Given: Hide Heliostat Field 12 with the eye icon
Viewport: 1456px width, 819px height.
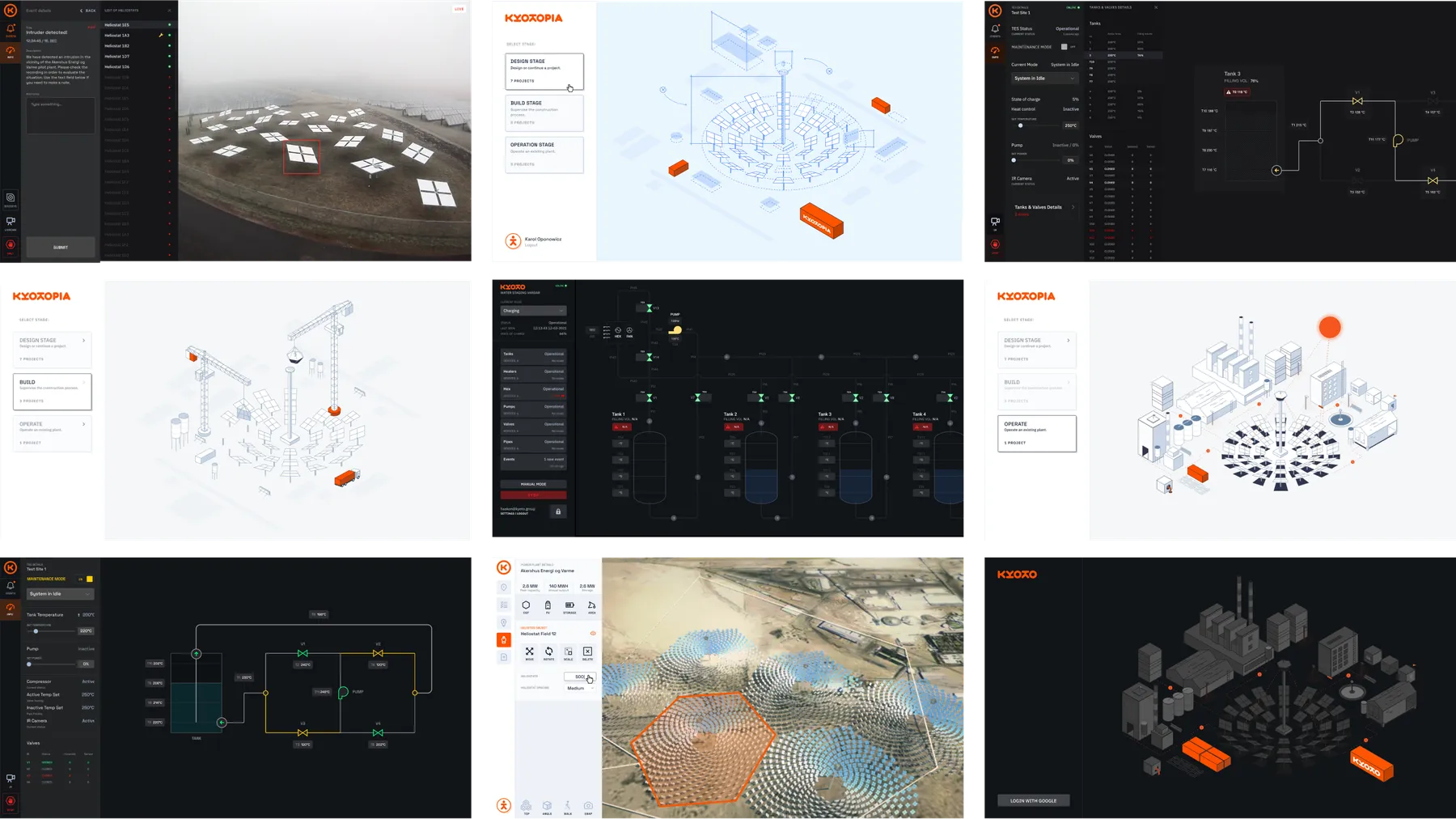Looking at the screenshot, I should 593,633.
